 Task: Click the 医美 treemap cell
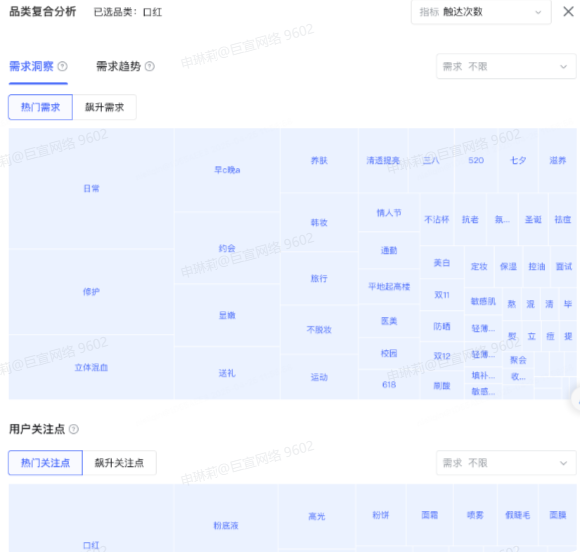click(x=389, y=321)
